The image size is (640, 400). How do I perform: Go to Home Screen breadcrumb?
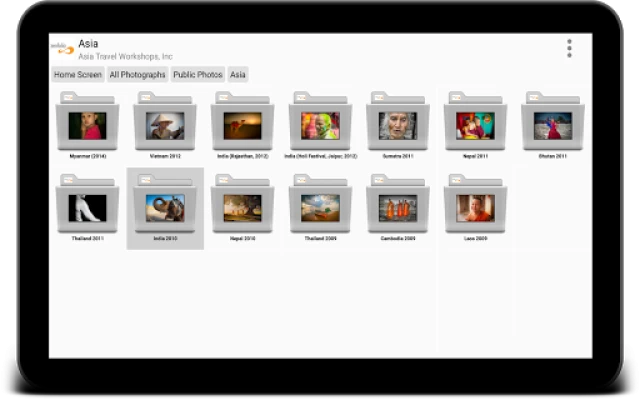78,75
